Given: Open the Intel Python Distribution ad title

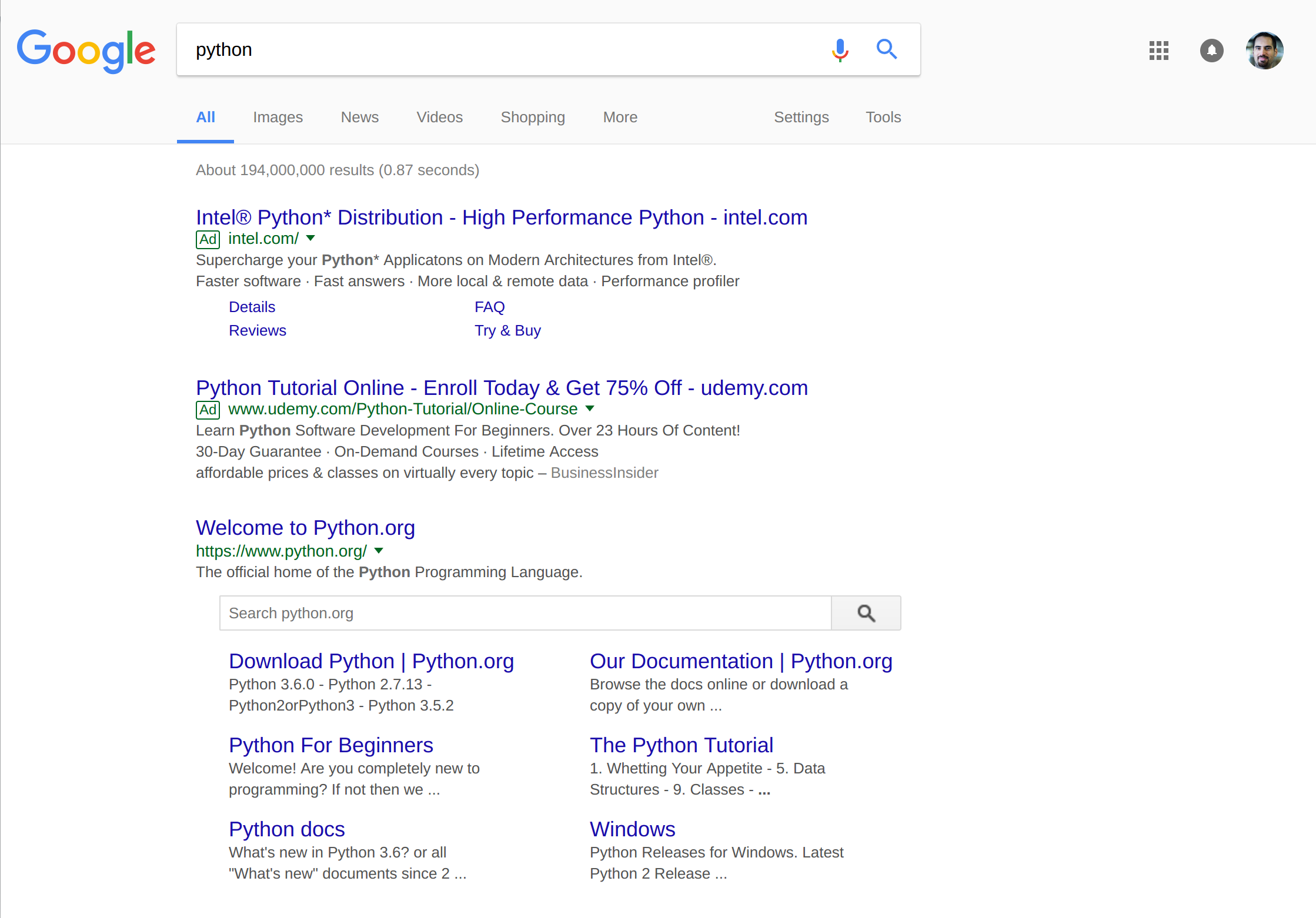Looking at the screenshot, I should click(x=502, y=217).
